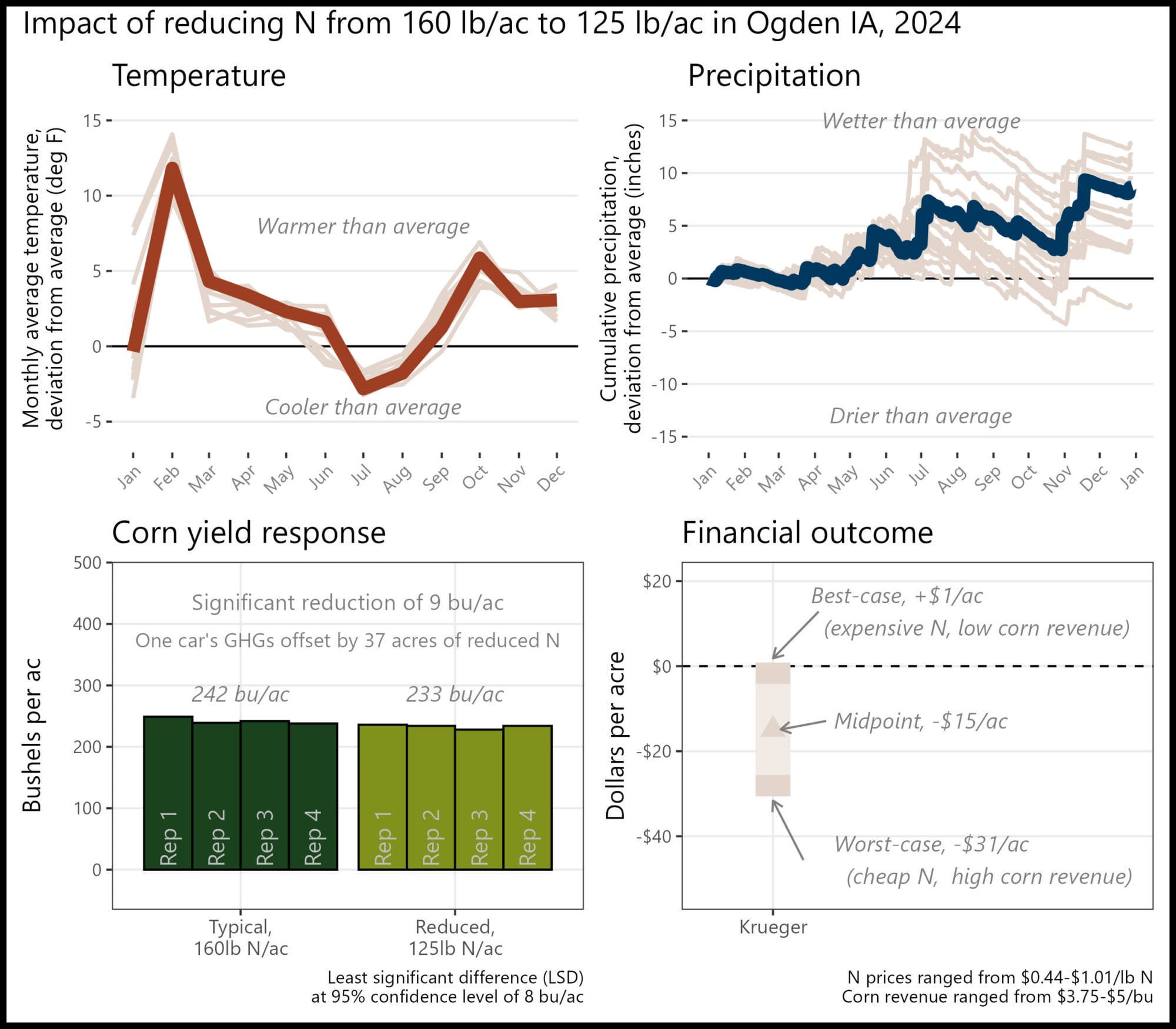
Task: Click the Typical Rep 1 dark green bar
Action: click(168, 793)
